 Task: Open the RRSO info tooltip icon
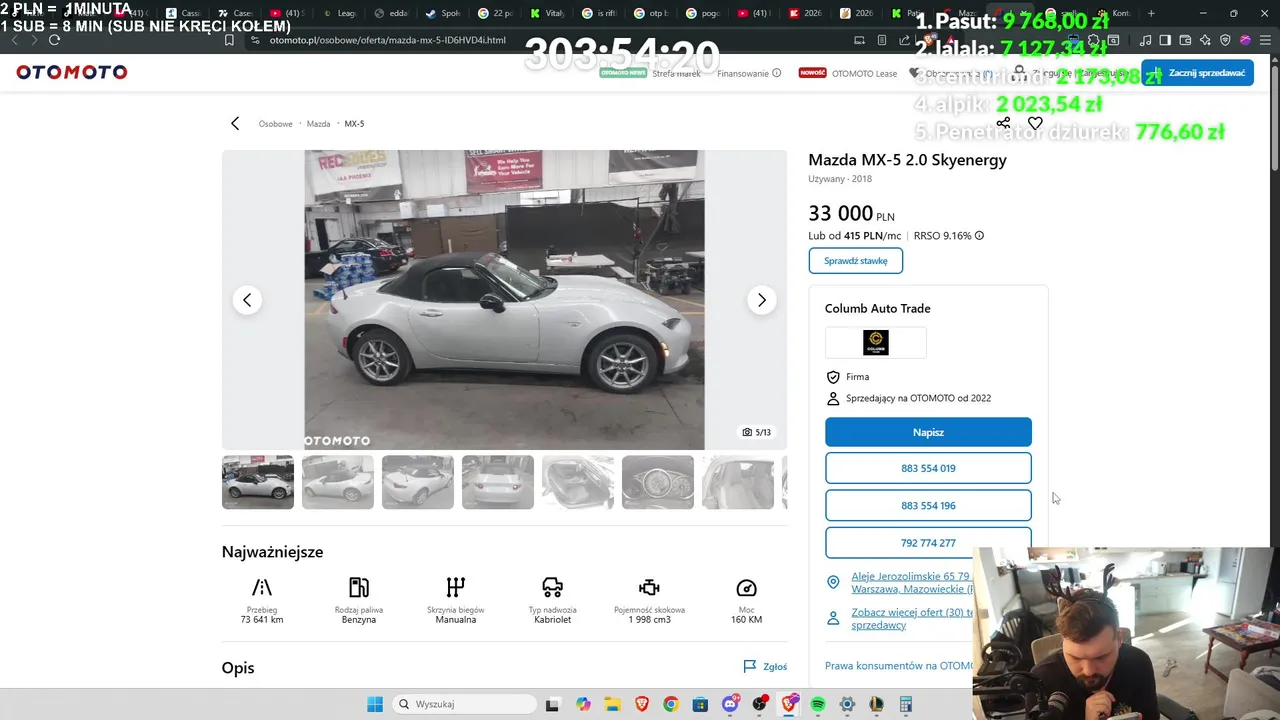pyautogui.click(x=979, y=236)
